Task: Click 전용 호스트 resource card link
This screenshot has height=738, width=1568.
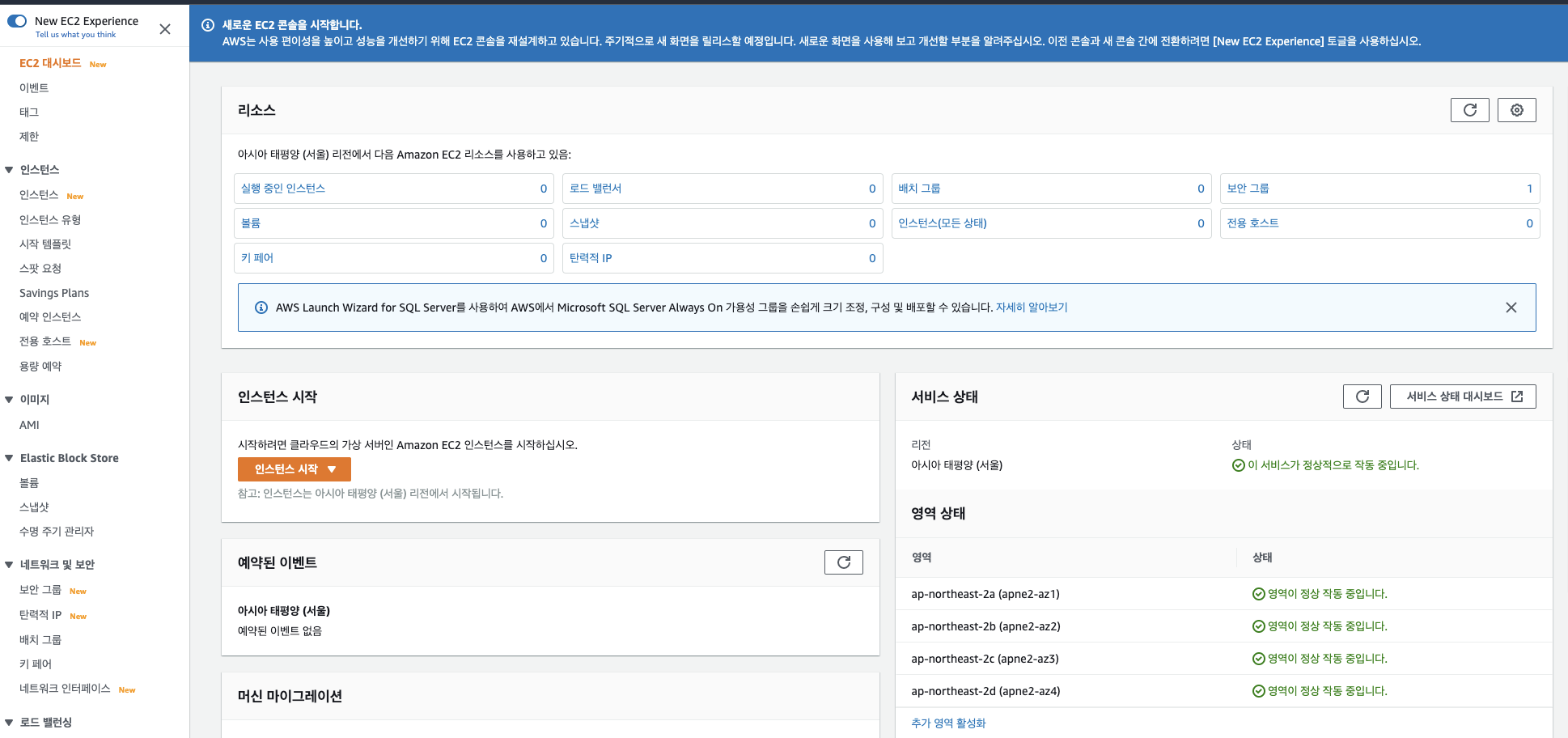Action: click(x=1252, y=223)
